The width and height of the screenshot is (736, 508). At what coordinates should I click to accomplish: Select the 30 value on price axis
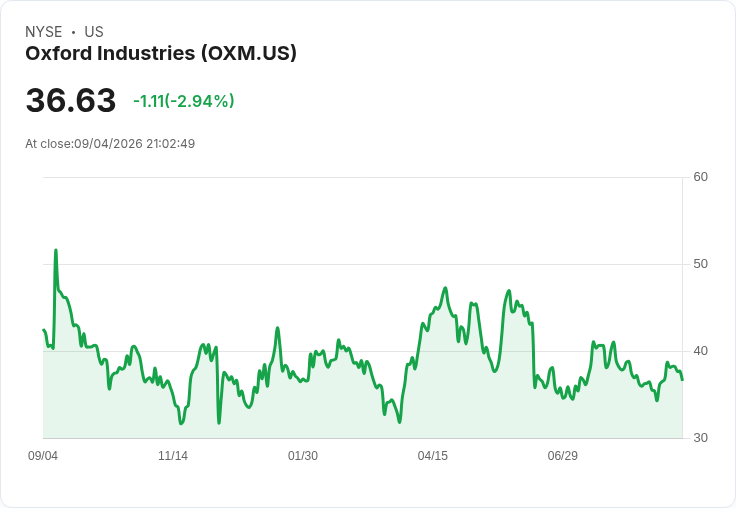click(x=700, y=438)
